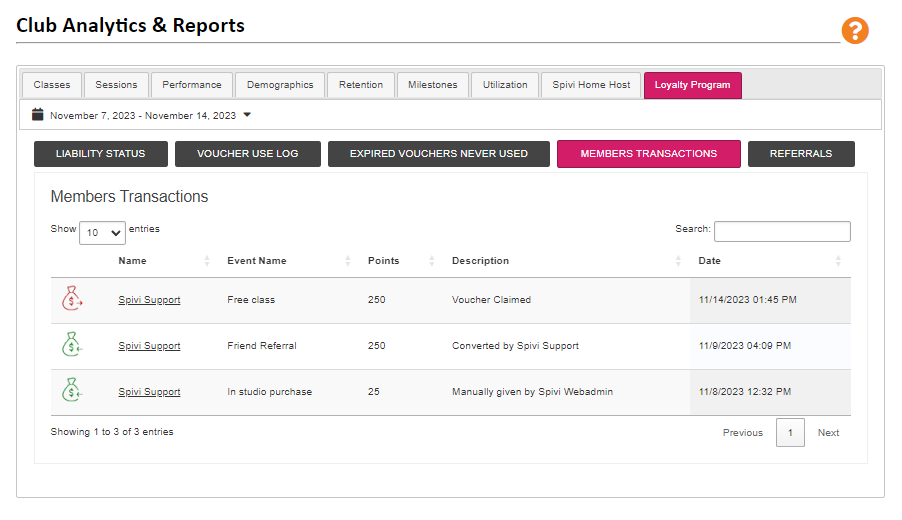Open the Show entries count dropdown
The width and height of the screenshot is (902, 520).
(x=102, y=232)
